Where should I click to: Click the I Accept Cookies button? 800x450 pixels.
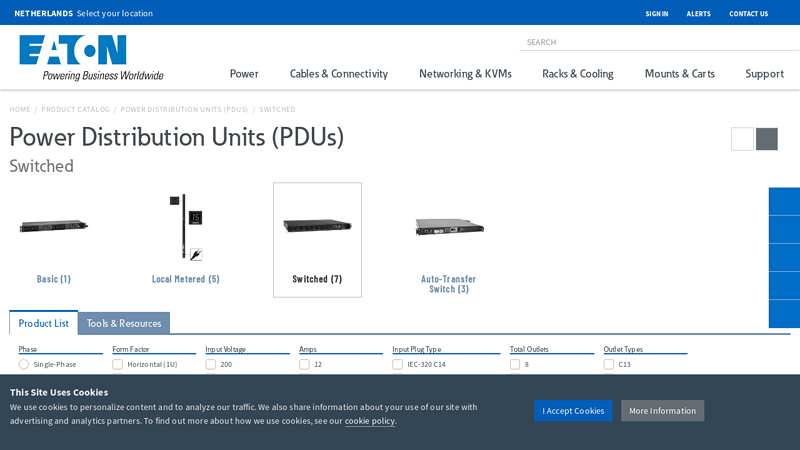[573, 411]
